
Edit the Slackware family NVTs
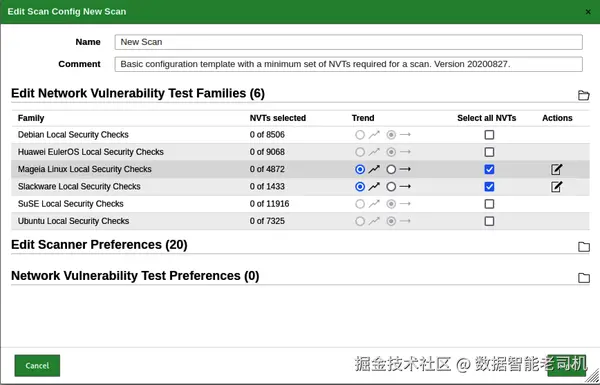tap(556, 186)
